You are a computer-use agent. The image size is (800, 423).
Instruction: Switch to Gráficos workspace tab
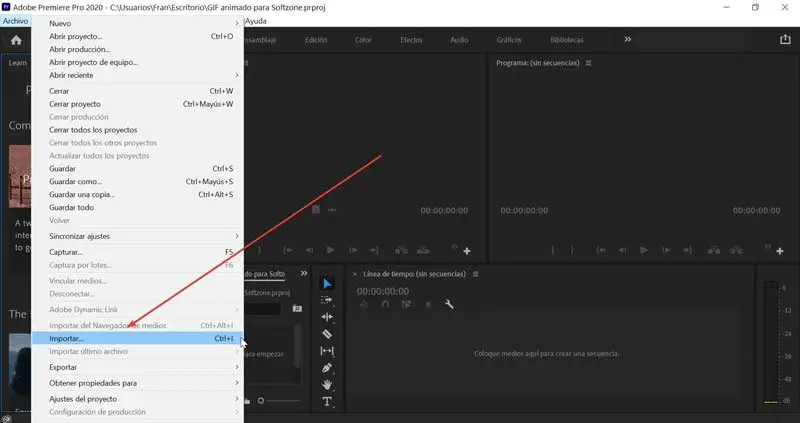pyautogui.click(x=509, y=40)
